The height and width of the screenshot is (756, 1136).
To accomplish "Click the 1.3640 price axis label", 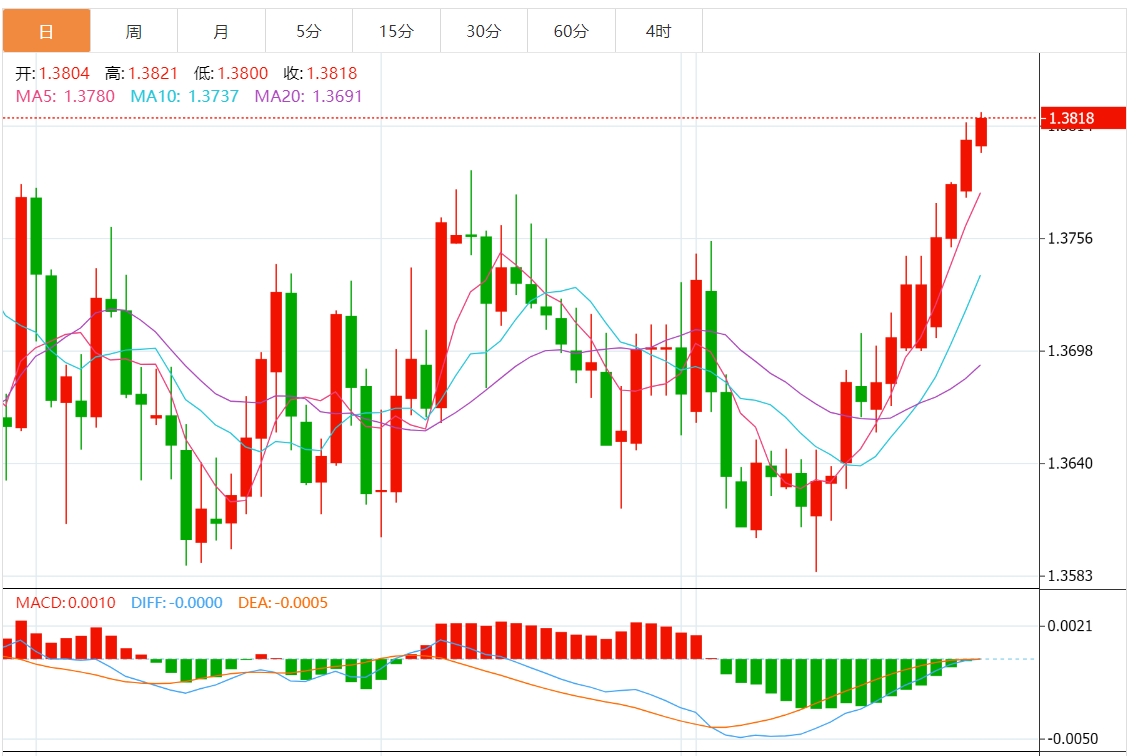I will tap(1070, 463).
